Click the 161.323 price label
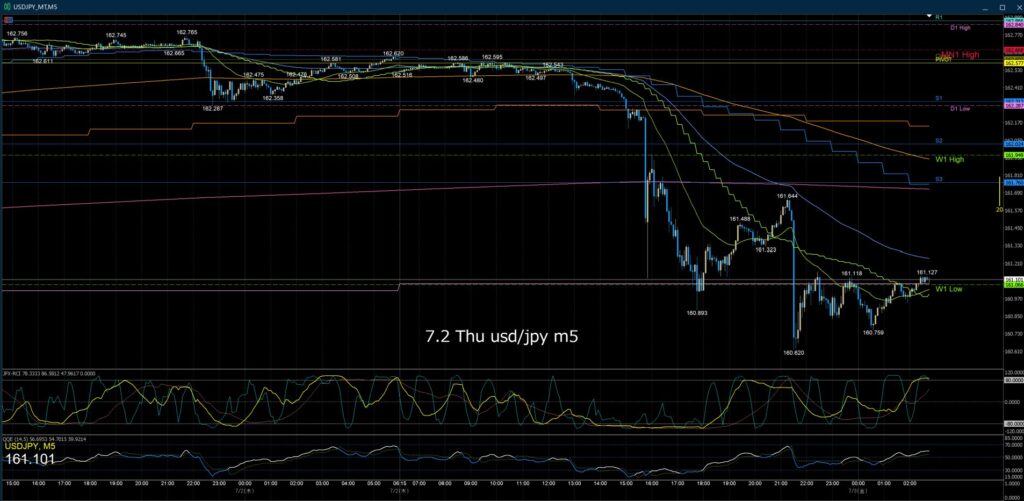Screen dimensions: 1024x501 tap(765, 250)
